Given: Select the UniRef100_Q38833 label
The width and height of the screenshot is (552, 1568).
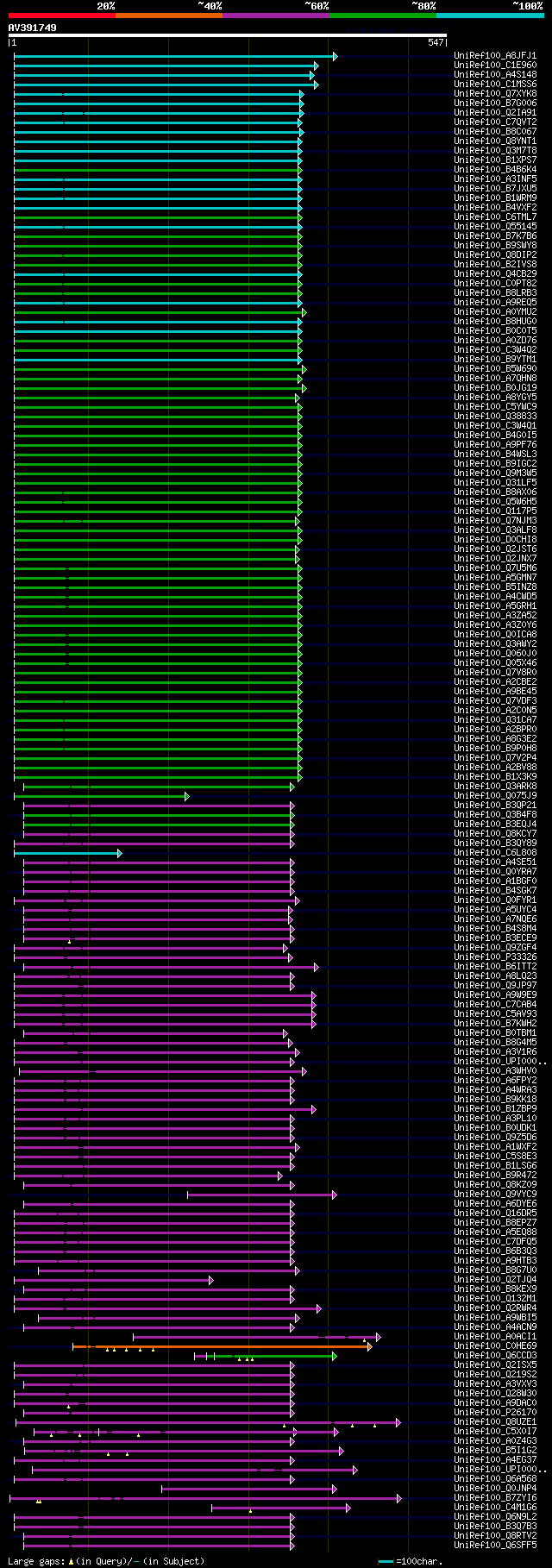Looking at the screenshot, I should pos(495,416).
